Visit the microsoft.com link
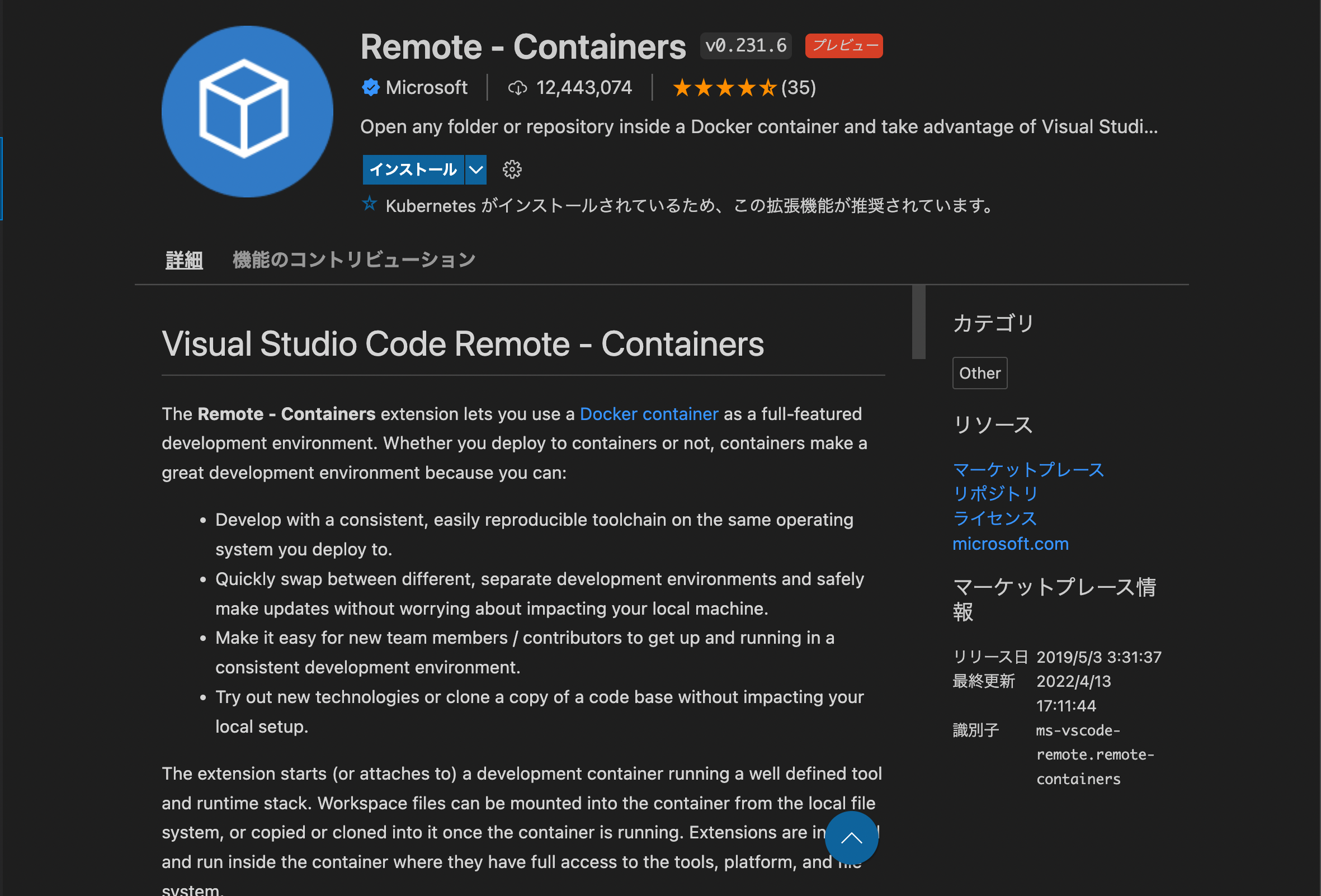 tap(1010, 544)
